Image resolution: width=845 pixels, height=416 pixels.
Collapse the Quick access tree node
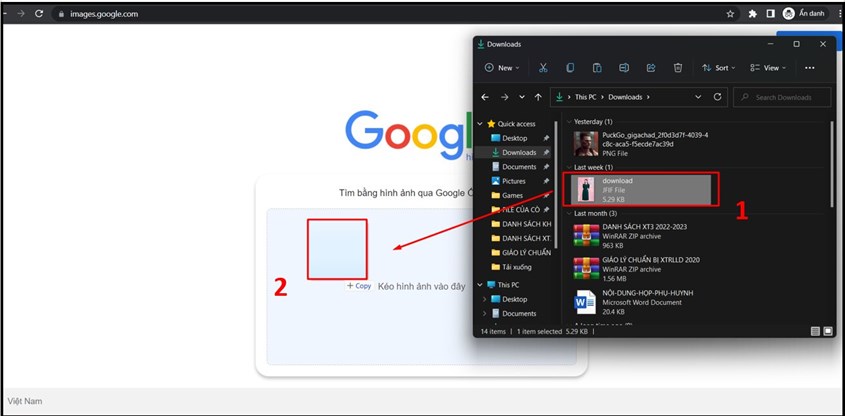pos(480,124)
